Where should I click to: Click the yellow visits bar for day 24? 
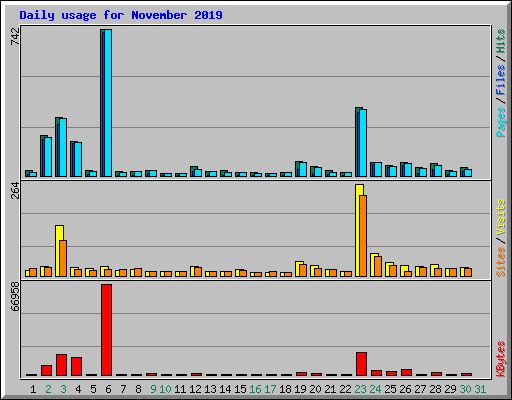pos(372,265)
